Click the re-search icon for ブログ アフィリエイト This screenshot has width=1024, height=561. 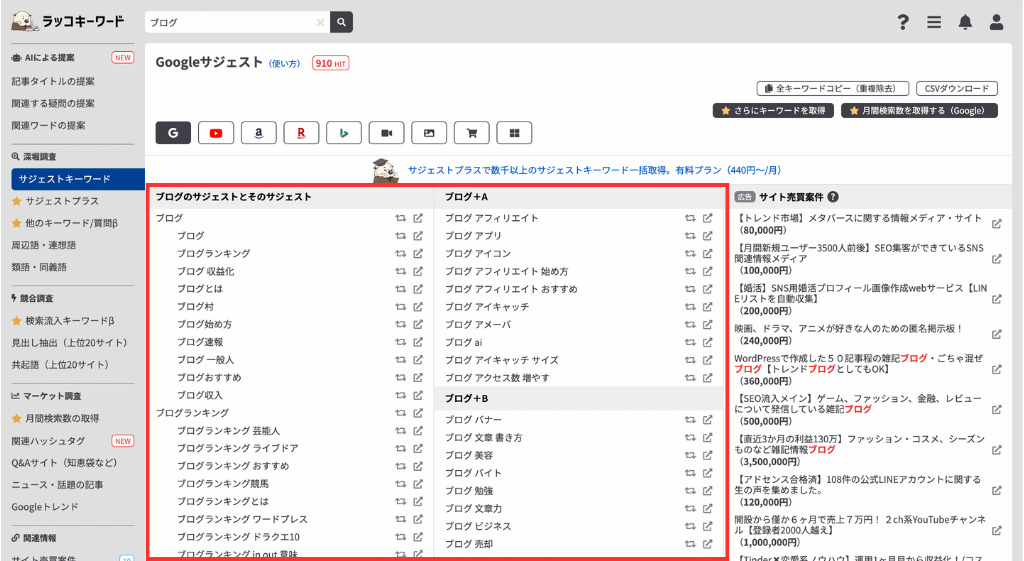pos(690,218)
